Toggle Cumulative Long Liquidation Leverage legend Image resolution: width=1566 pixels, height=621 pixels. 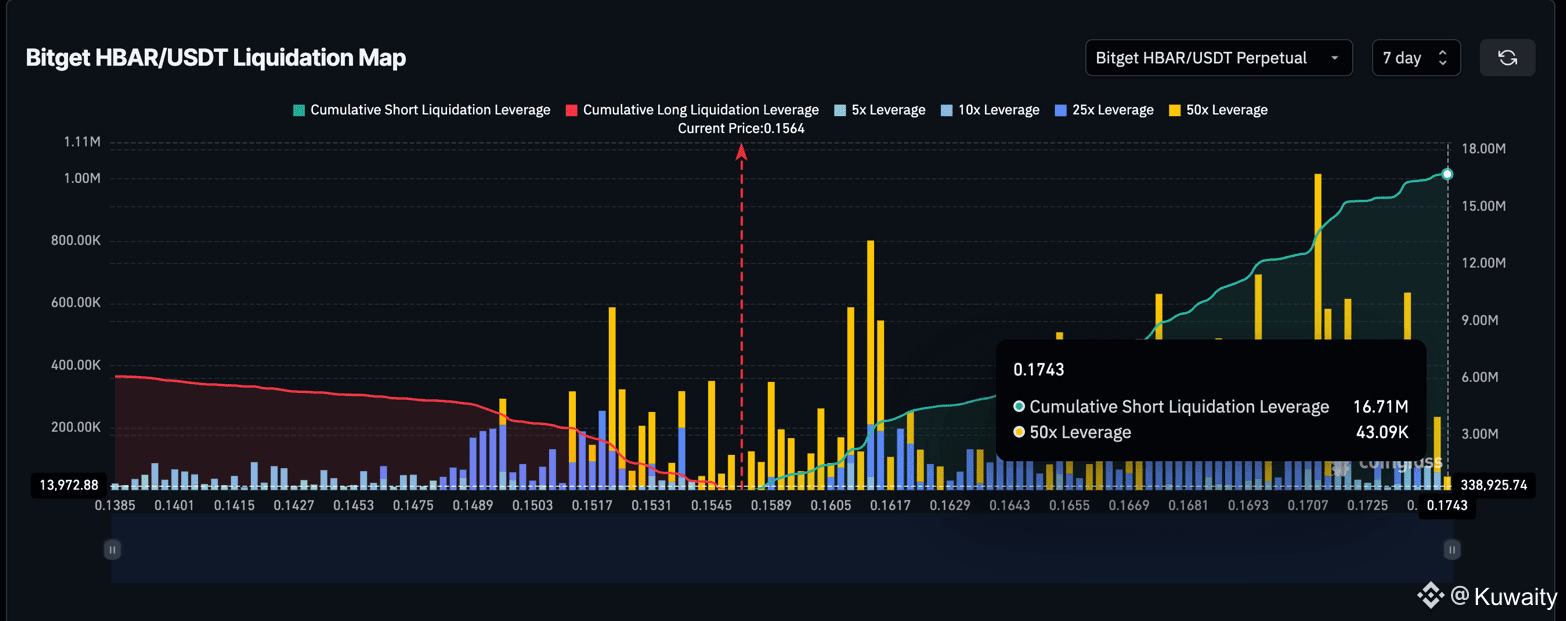pos(691,110)
